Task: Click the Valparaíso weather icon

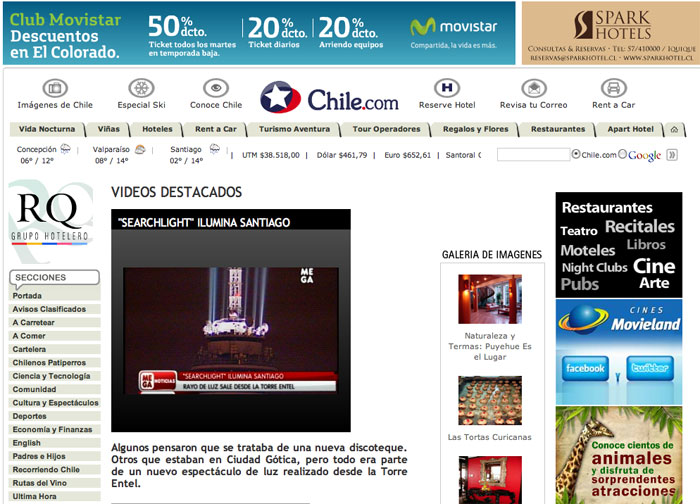Action: (x=140, y=149)
